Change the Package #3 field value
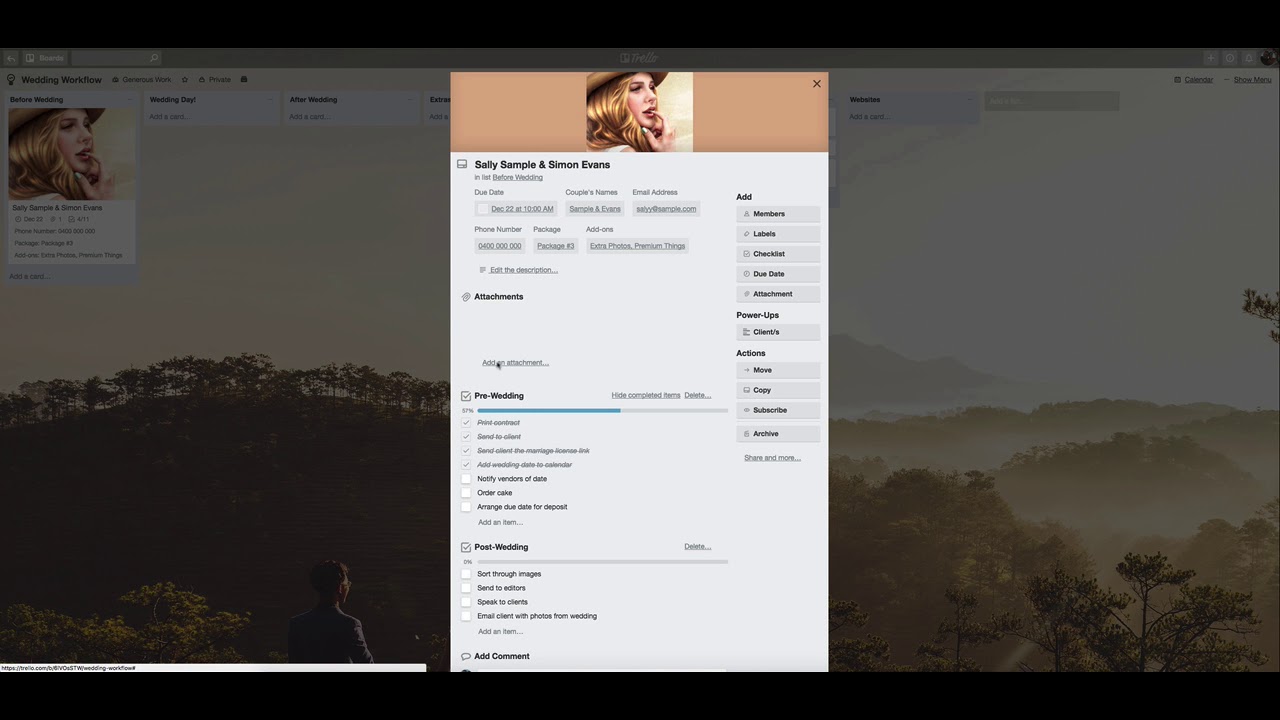 (x=556, y=246)
